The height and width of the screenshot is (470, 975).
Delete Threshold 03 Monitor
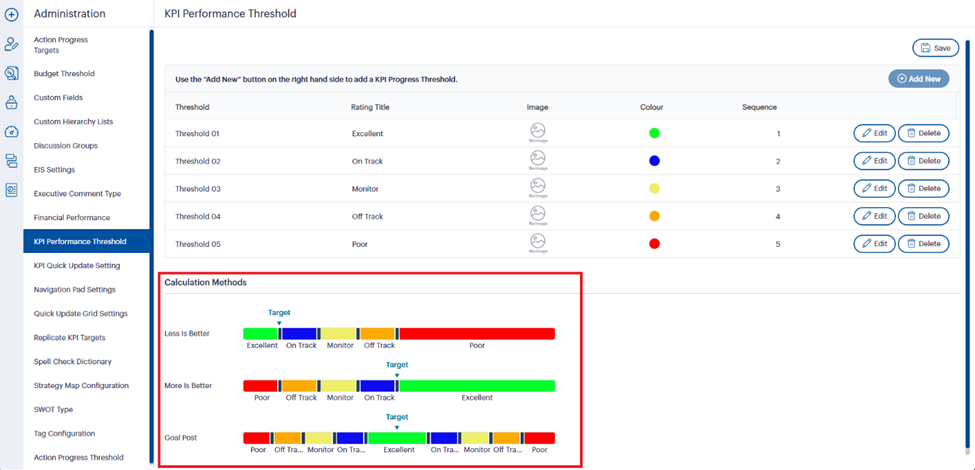tap(923, 188)
